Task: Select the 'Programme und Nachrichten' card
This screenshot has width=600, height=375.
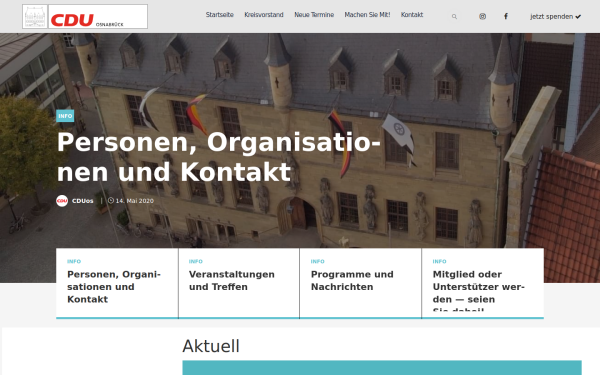Action: click(360, 283)
